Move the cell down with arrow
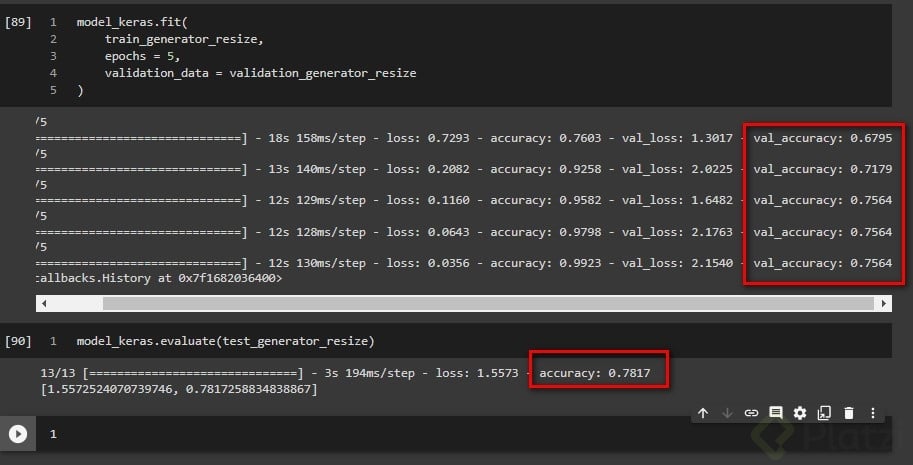The image size is (913, 465). (x=727, y=413)
